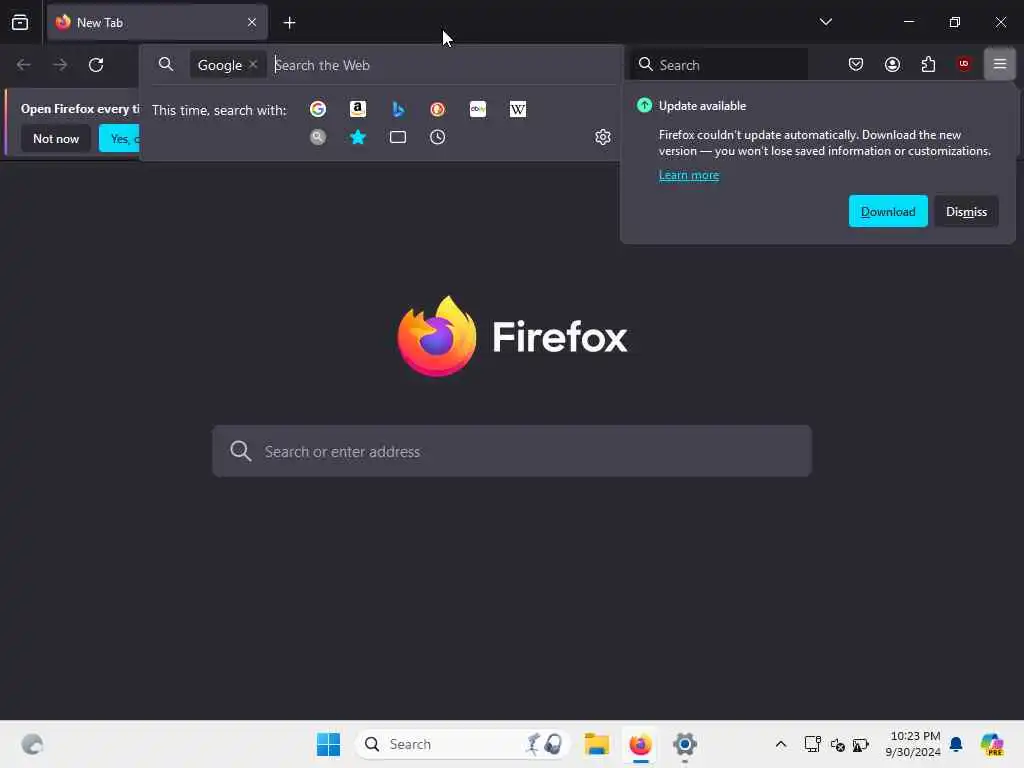This screenshot has width=1024, height=768.
Task: Search this time with Wikipedia
Action: 518,109
